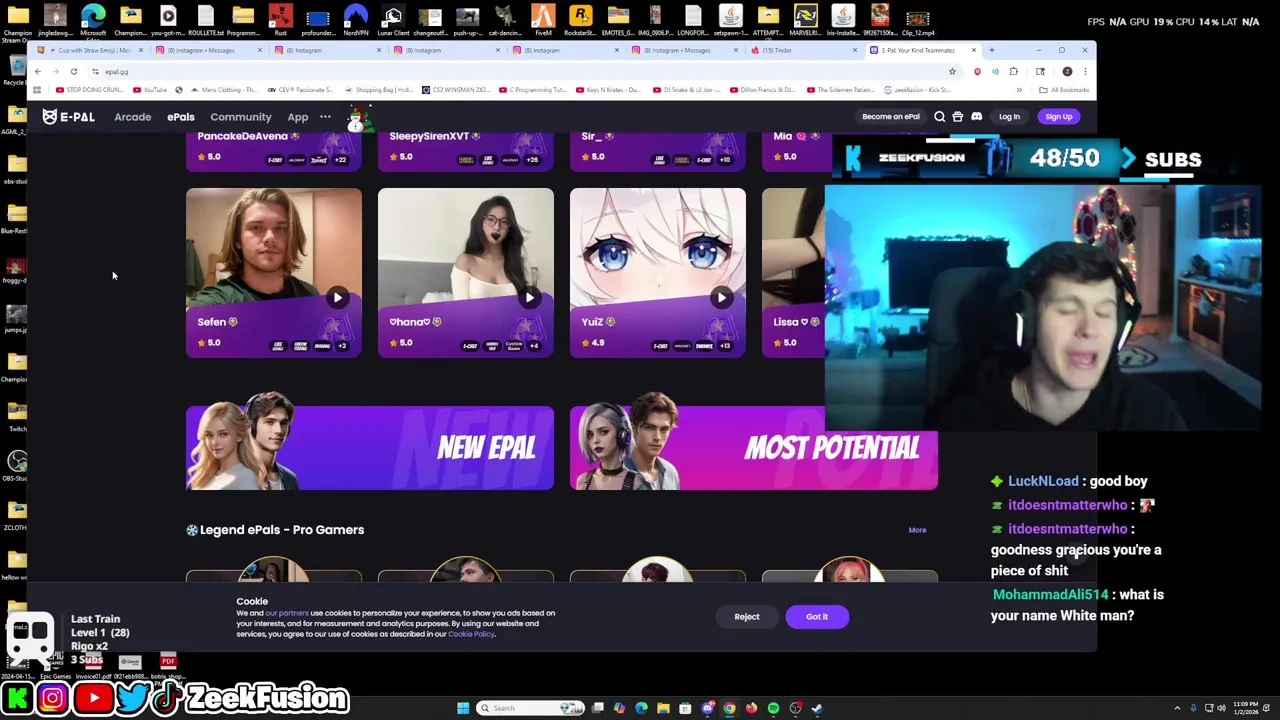Click the E-PAL logo in the header

[68, 117]
